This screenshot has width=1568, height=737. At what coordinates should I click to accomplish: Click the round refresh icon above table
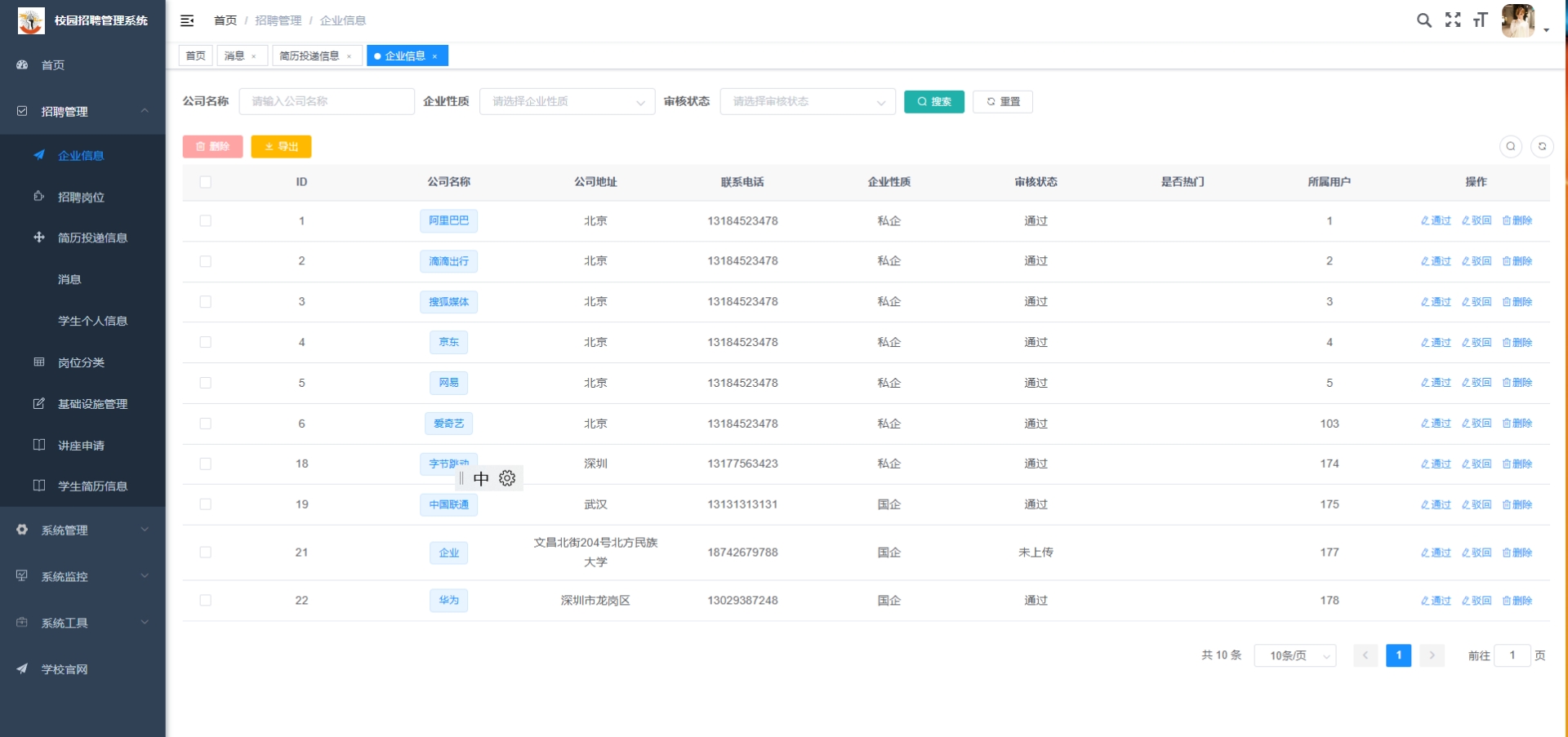(1541, 146)
